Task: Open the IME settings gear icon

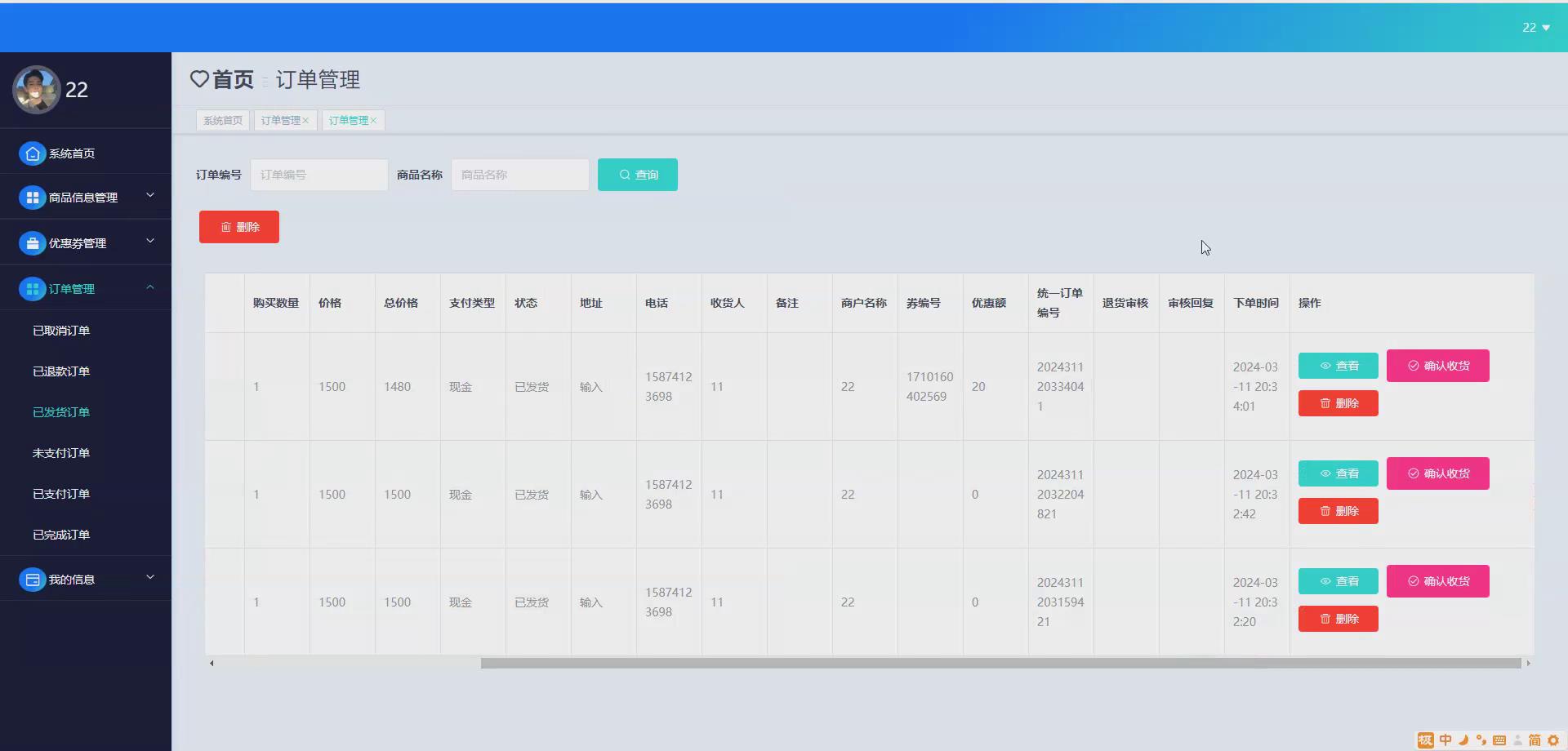Action: point(1553,740)
